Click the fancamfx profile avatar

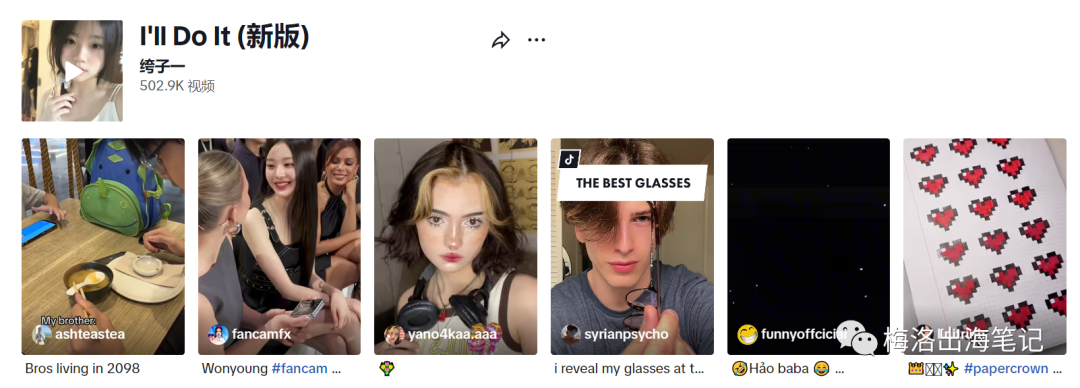coord(218,334)
